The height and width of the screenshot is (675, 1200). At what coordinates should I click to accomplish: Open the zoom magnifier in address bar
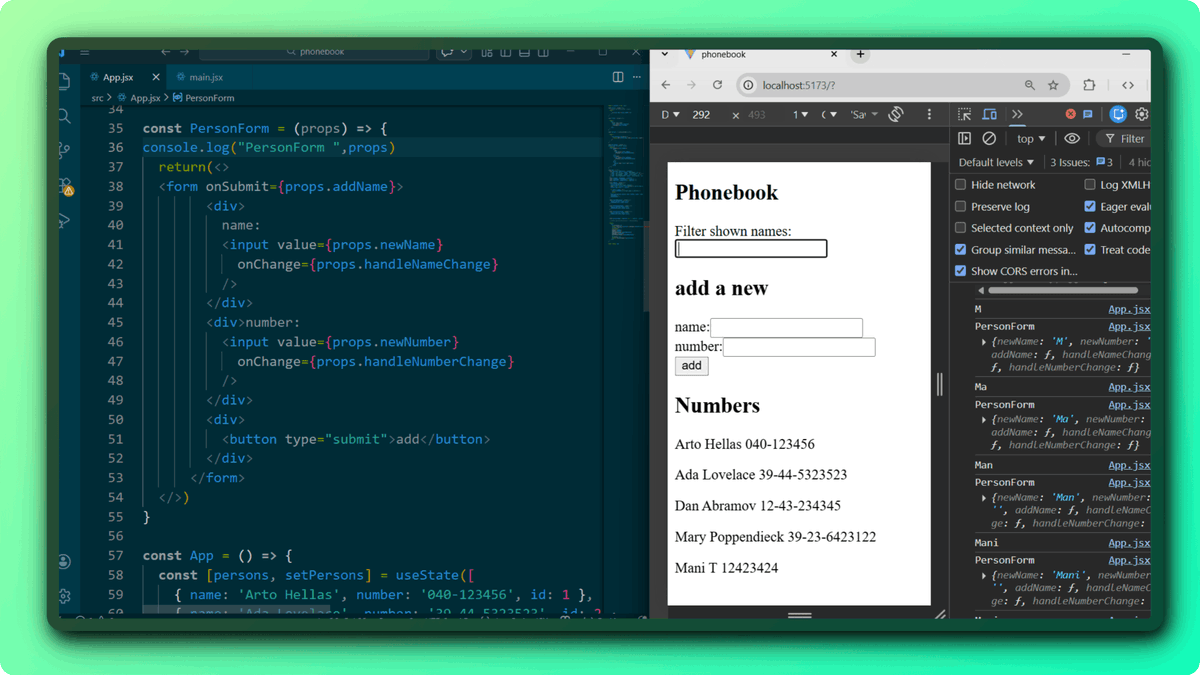click(1029, 85)
